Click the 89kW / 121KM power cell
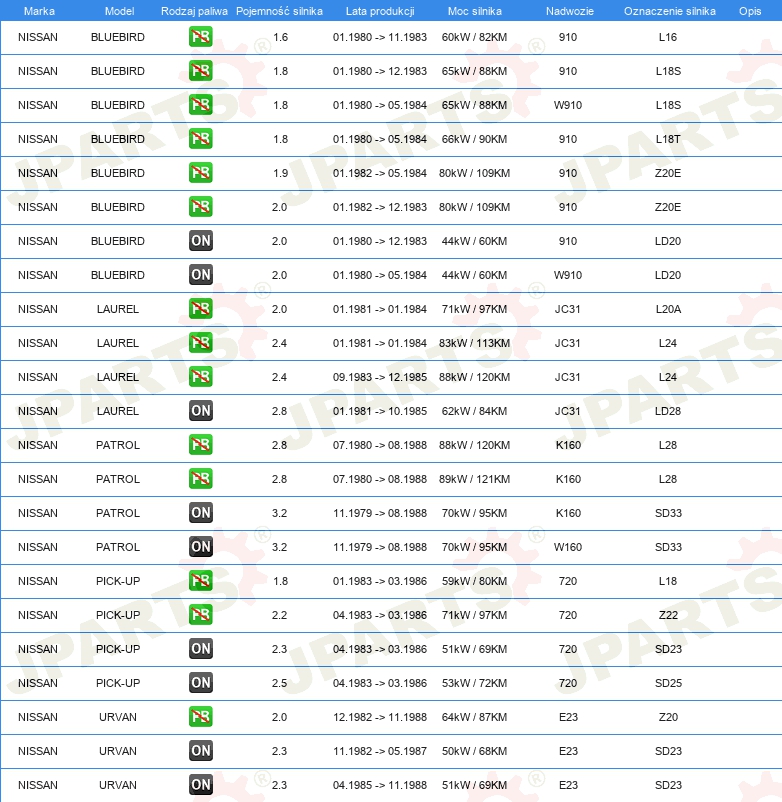The image size is (782, 802). point(474,479)
